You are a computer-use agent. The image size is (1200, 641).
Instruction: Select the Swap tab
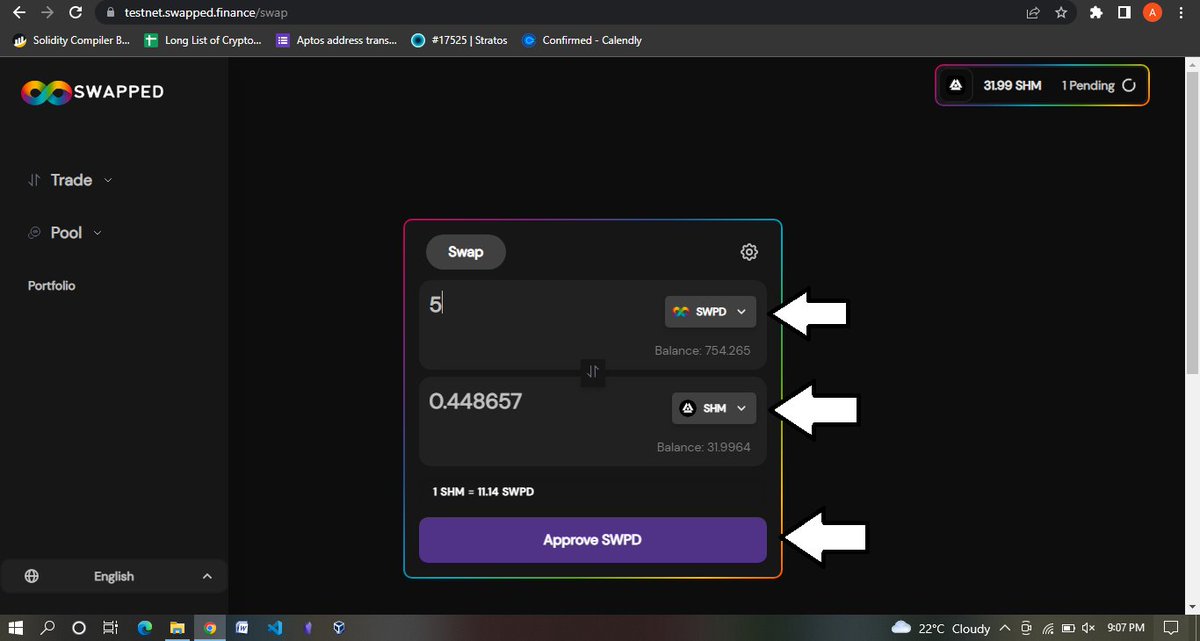coord(466,252)
